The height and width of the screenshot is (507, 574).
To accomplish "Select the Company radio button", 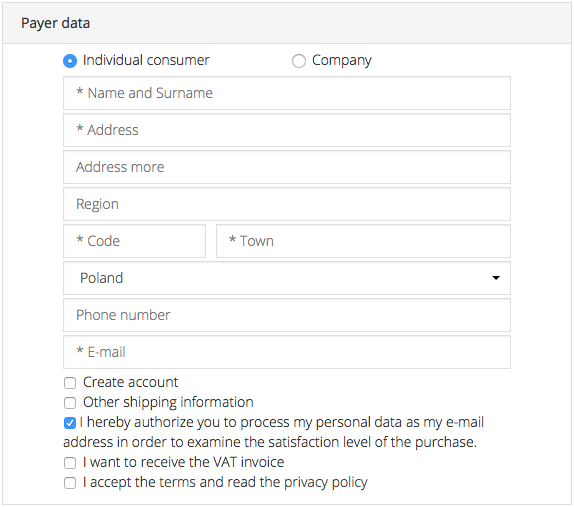I will [x=299, y=61].
